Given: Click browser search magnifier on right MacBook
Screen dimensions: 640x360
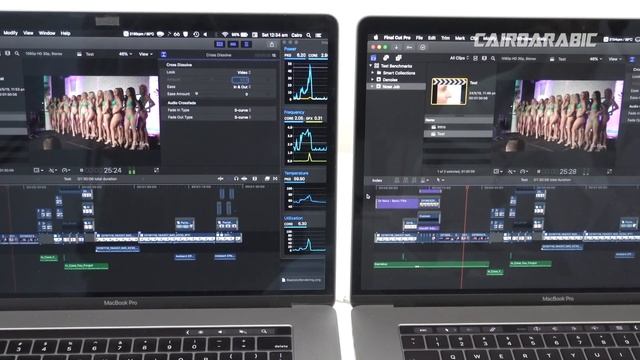Looking at the screenshot, I should 493,59.
